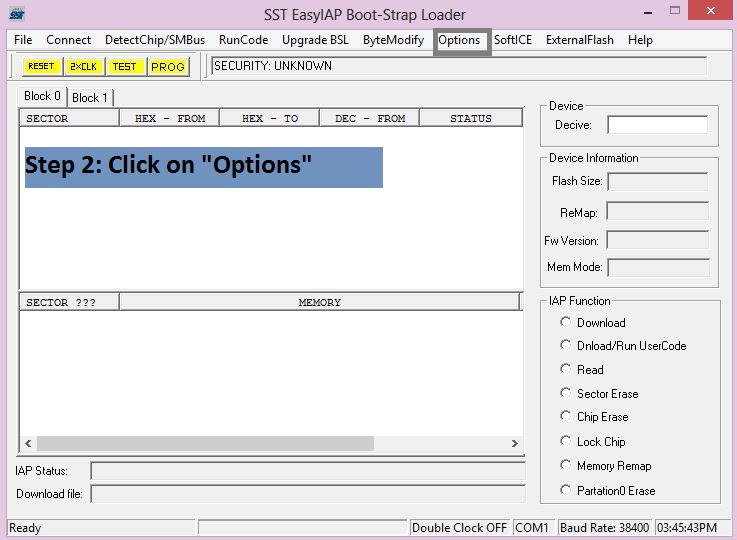Open the DetectChip/SMBus menu

[x=155, y=40]
